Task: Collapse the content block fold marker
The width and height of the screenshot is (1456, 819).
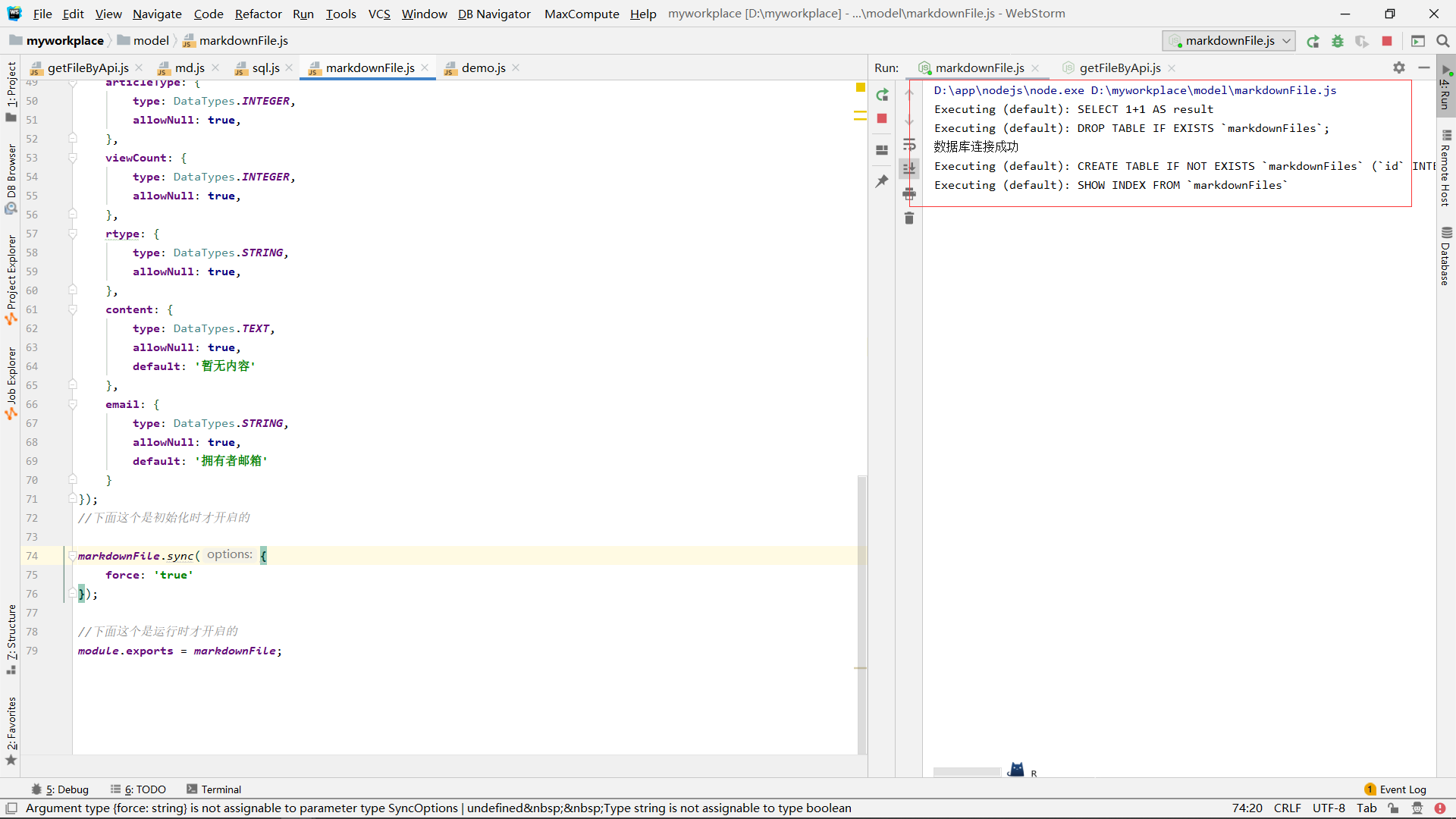Action: [x=73, y=309]
